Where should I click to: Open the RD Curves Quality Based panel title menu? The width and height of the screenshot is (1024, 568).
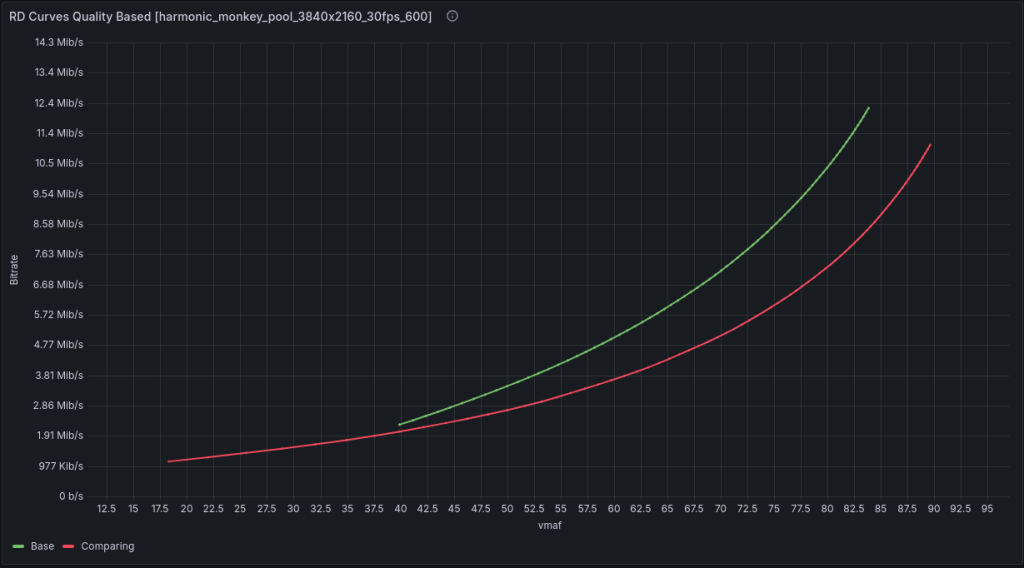point(221,17)
